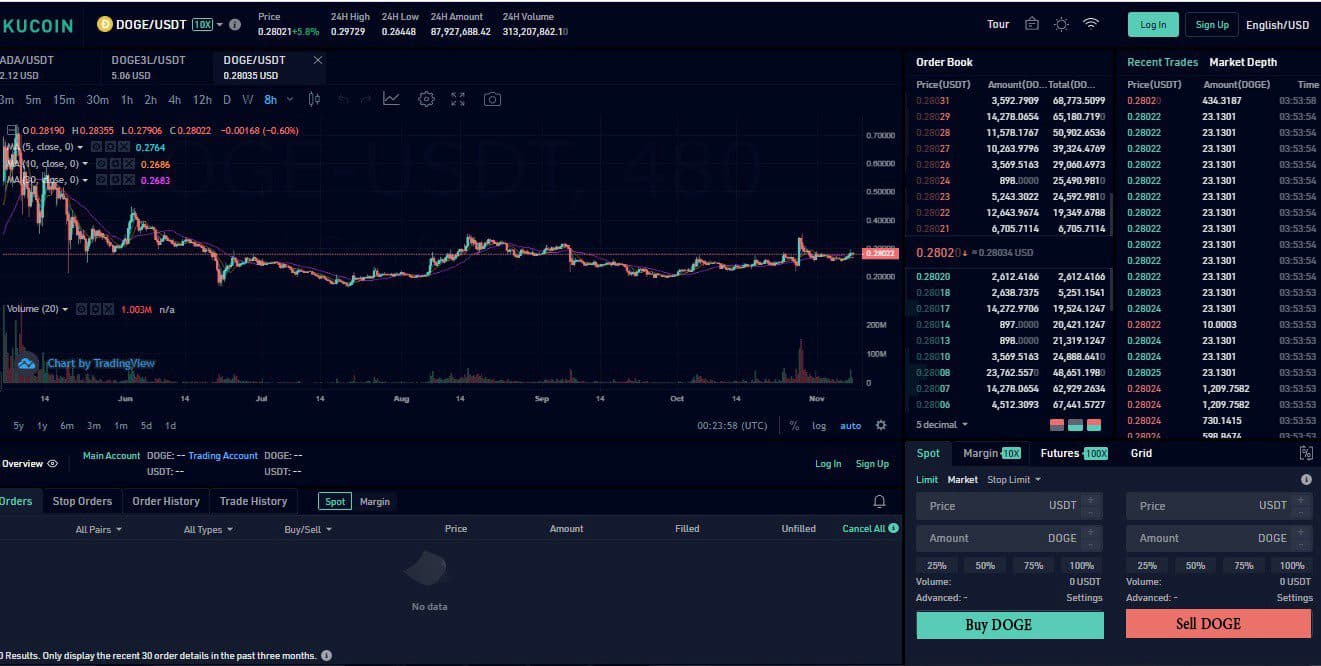This screenshot has width=1321, height=666.
Task: Open the DOGE coin info icon
Action: click(235, 24)
